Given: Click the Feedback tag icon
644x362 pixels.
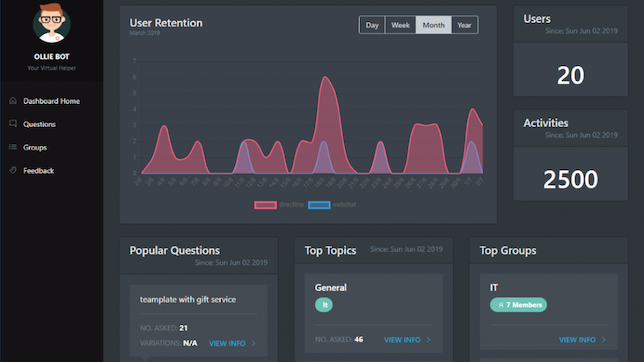Looking at the screenshot, I should pos(13,170).
